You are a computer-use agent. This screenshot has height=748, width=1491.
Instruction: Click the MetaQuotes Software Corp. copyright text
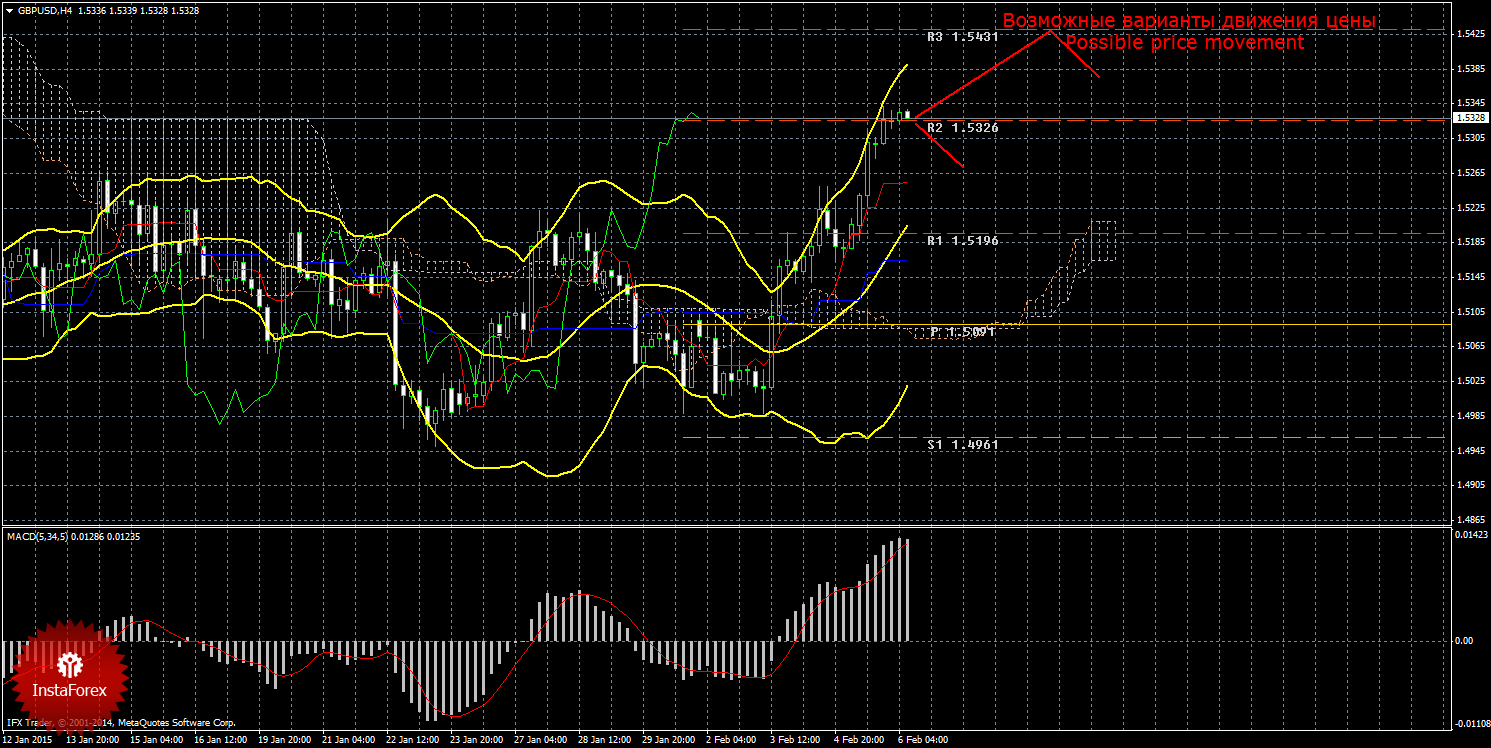tap(177, 722)
